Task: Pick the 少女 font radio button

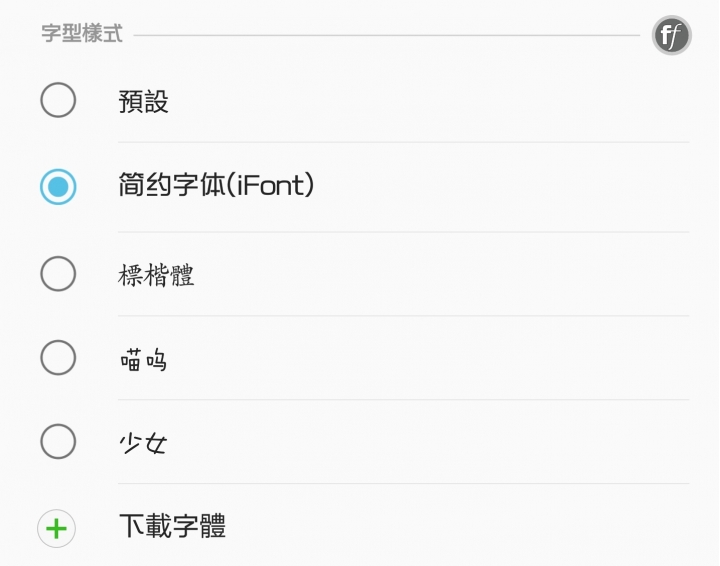Action: pos(58,441)
